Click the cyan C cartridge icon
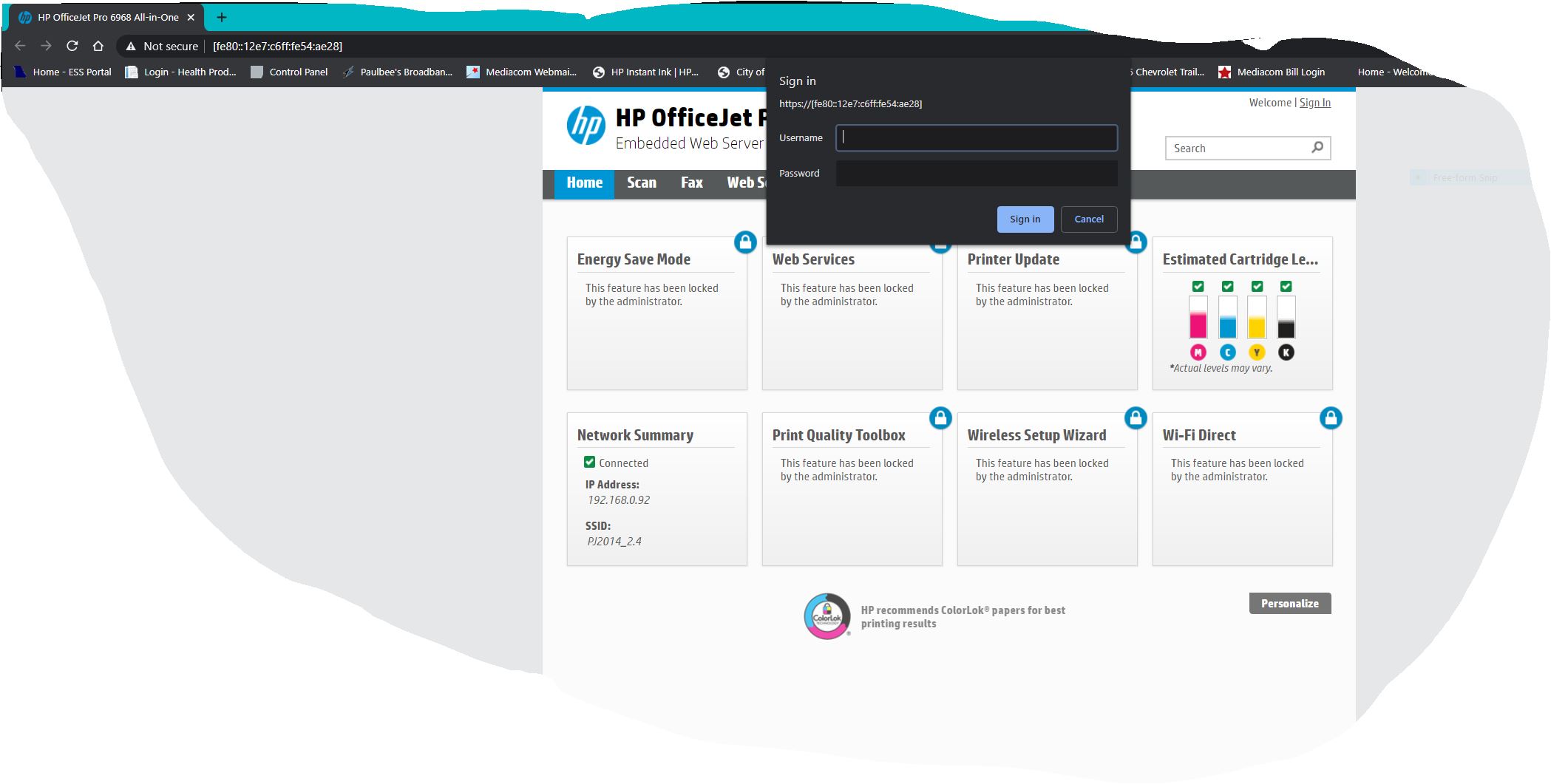The image size is (1551, 784). [x=1228, y=352]
